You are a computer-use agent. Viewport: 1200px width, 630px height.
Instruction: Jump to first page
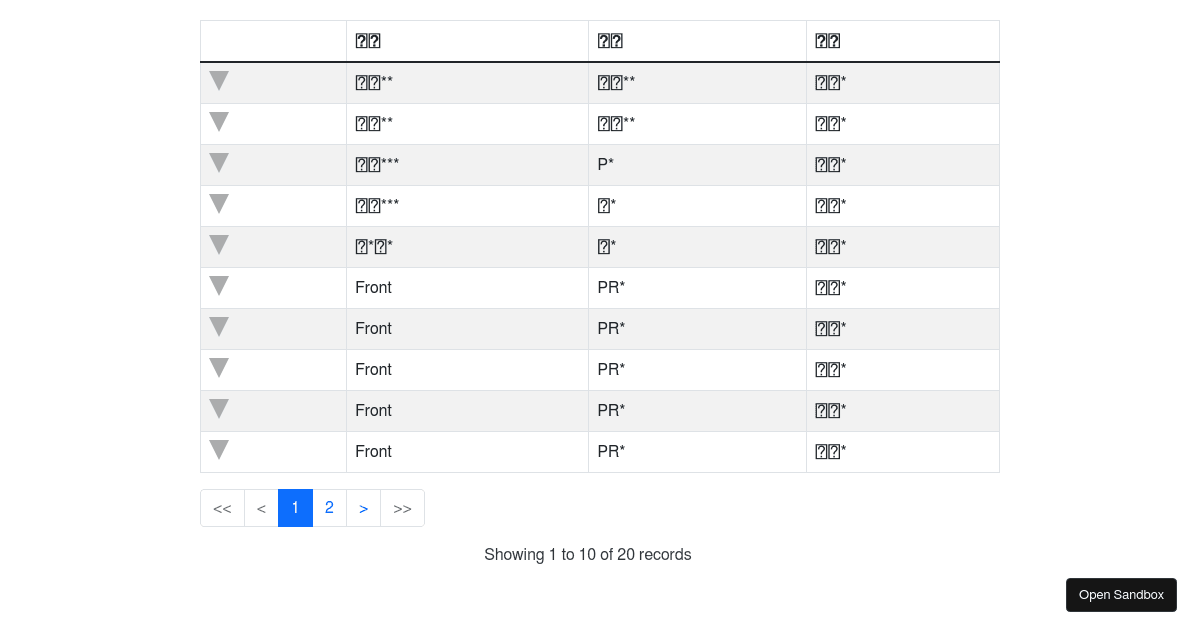pos(222,508)
